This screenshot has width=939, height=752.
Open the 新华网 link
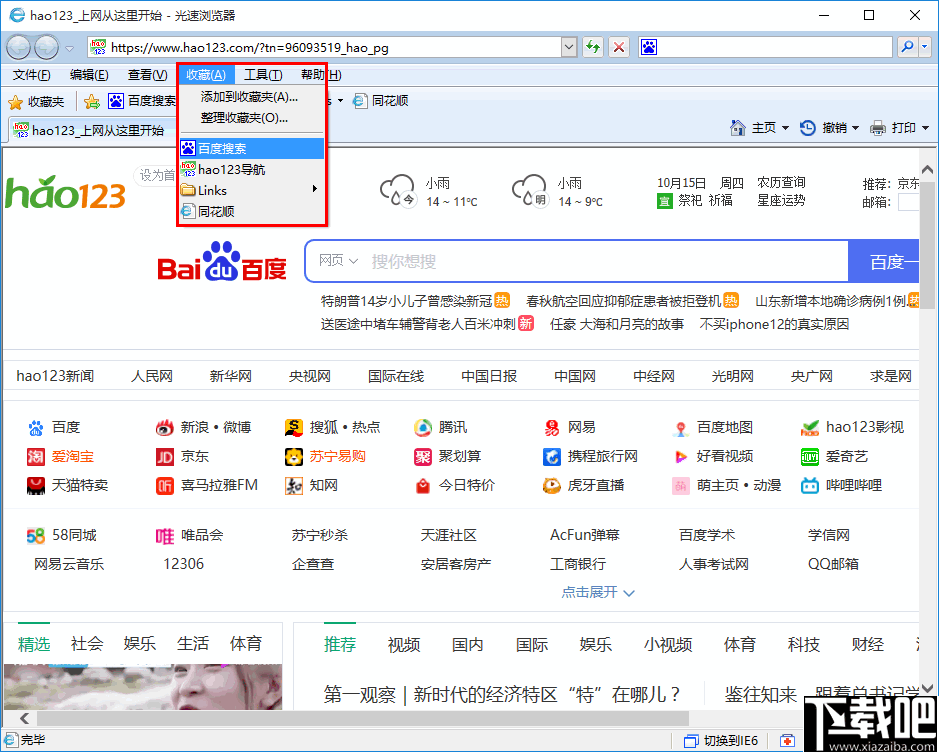pyautogui.click(x=231, y=376)
